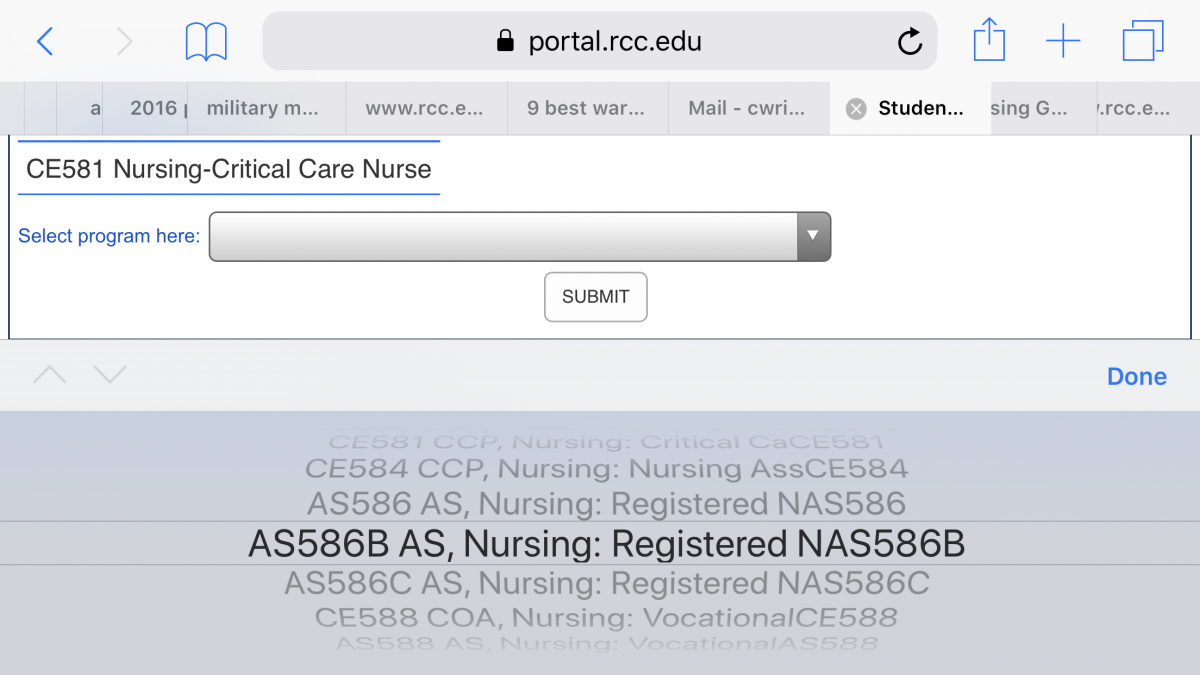Viewport: 1200px width, 675px height.
Task: Tap the portal.rcc.edu address field
Action: point(600,41)
